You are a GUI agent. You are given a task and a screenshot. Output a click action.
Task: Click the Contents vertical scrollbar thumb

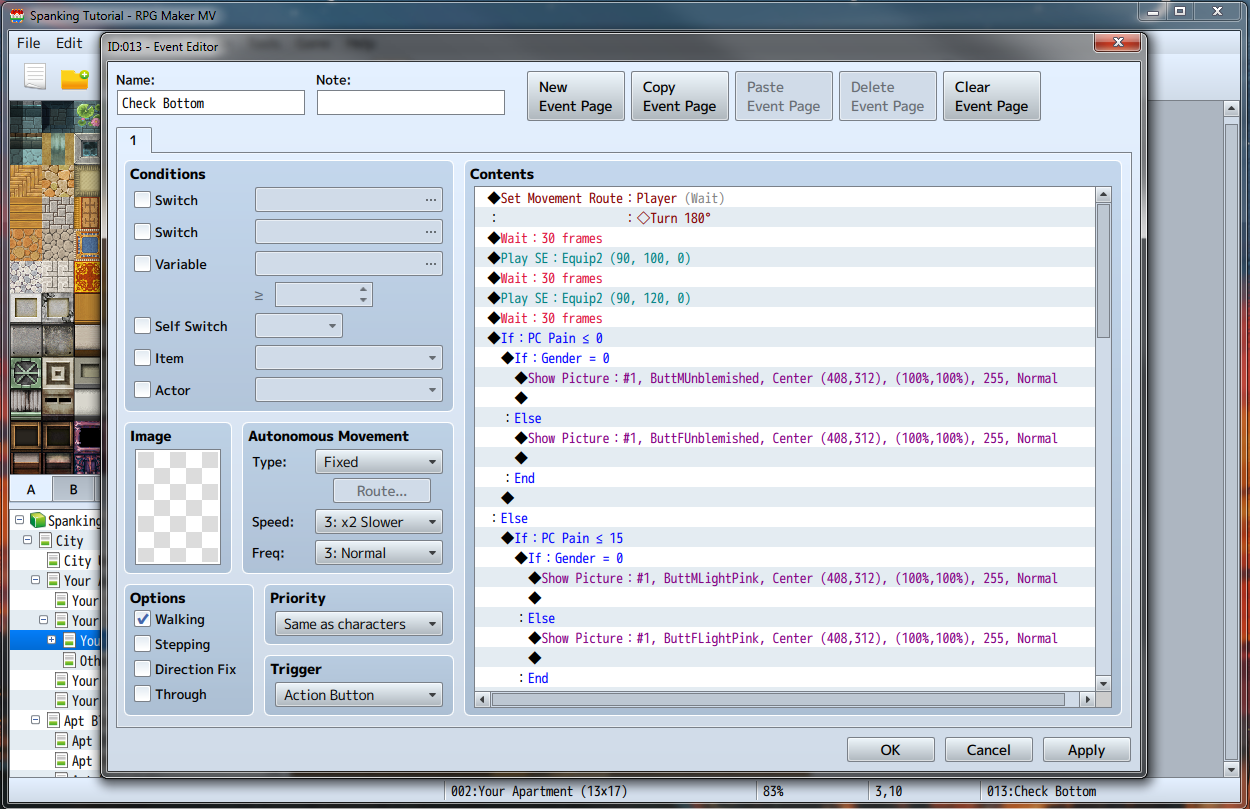coord(1103,271)
